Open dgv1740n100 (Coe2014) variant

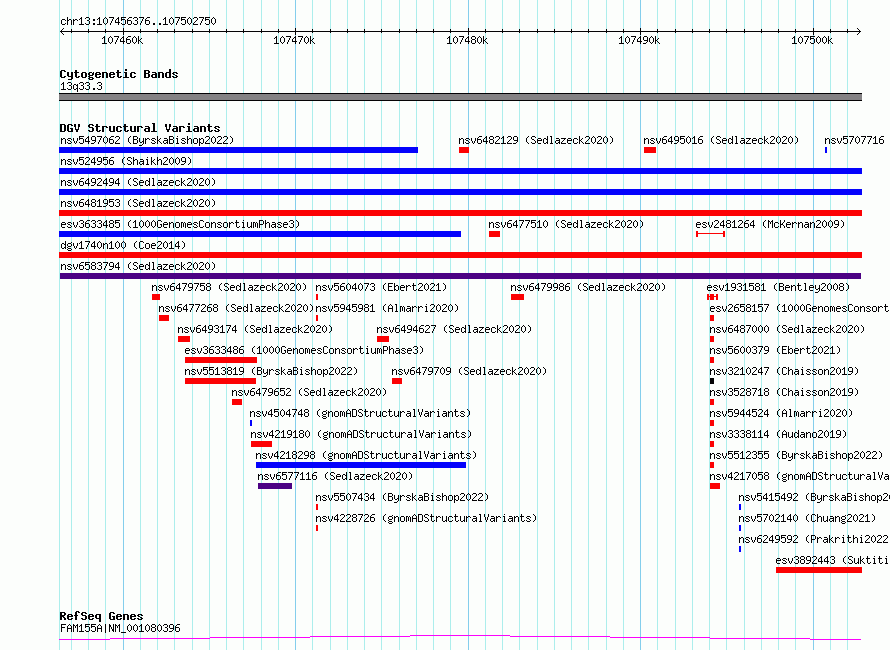123,245
